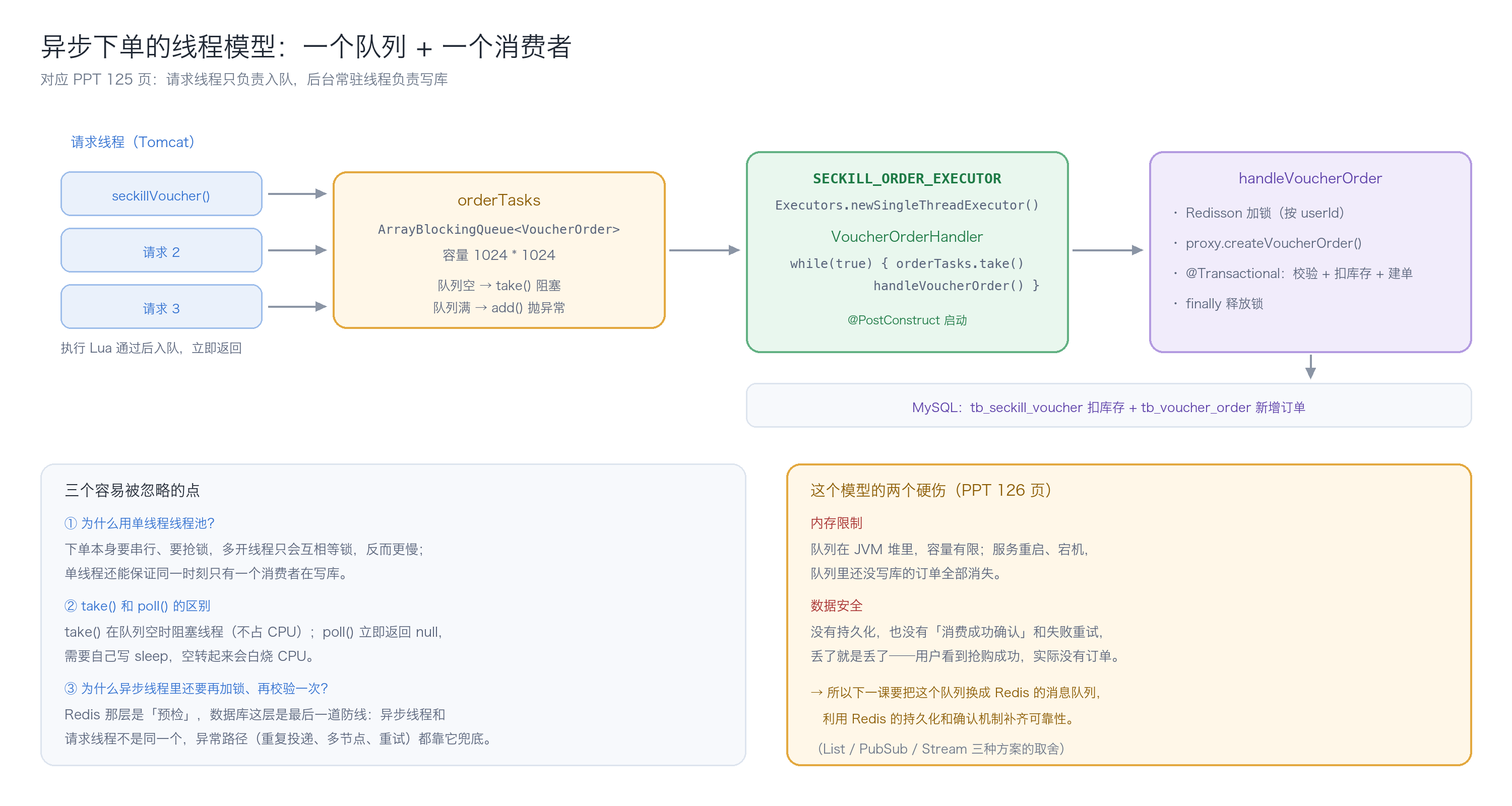Click ③ 为什么异步线程里还要再加锁 heading
The image size is (1512, 806).
(x=196, y=689)
